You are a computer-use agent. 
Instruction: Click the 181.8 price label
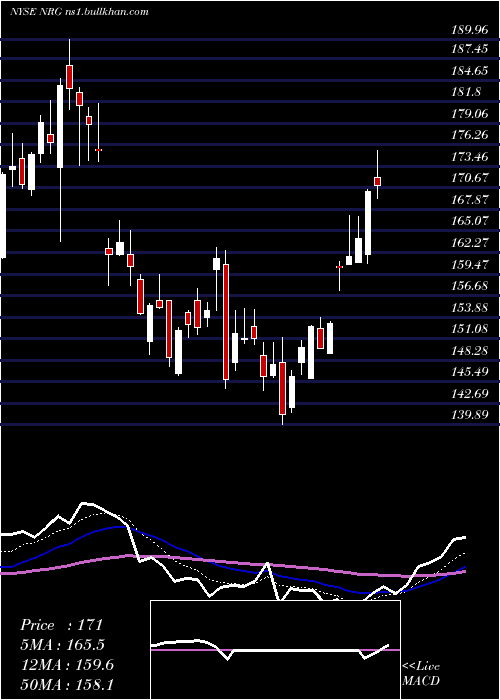click(466, 92)
